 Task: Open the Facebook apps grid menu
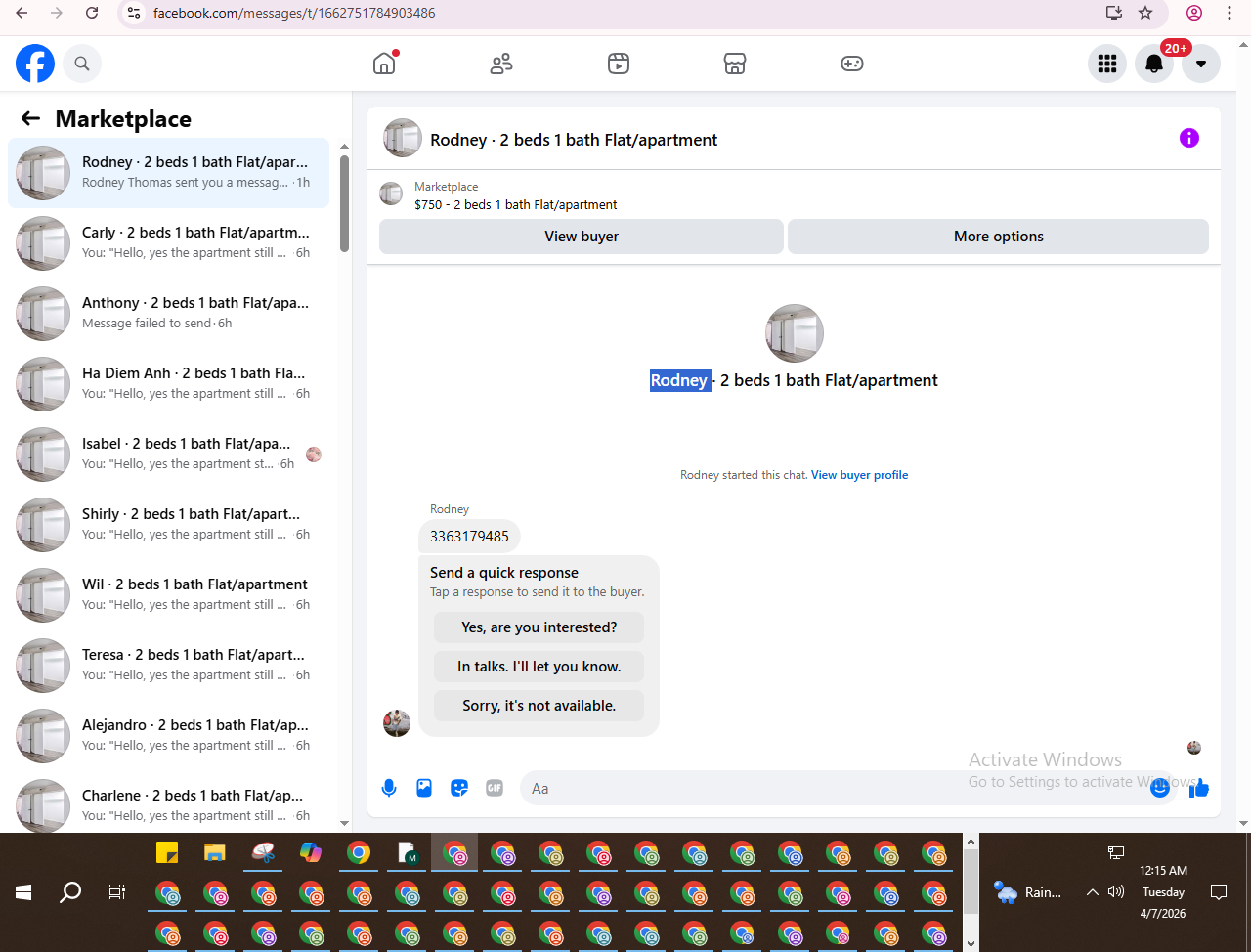pyautogui.click(x=1107, y=64)
